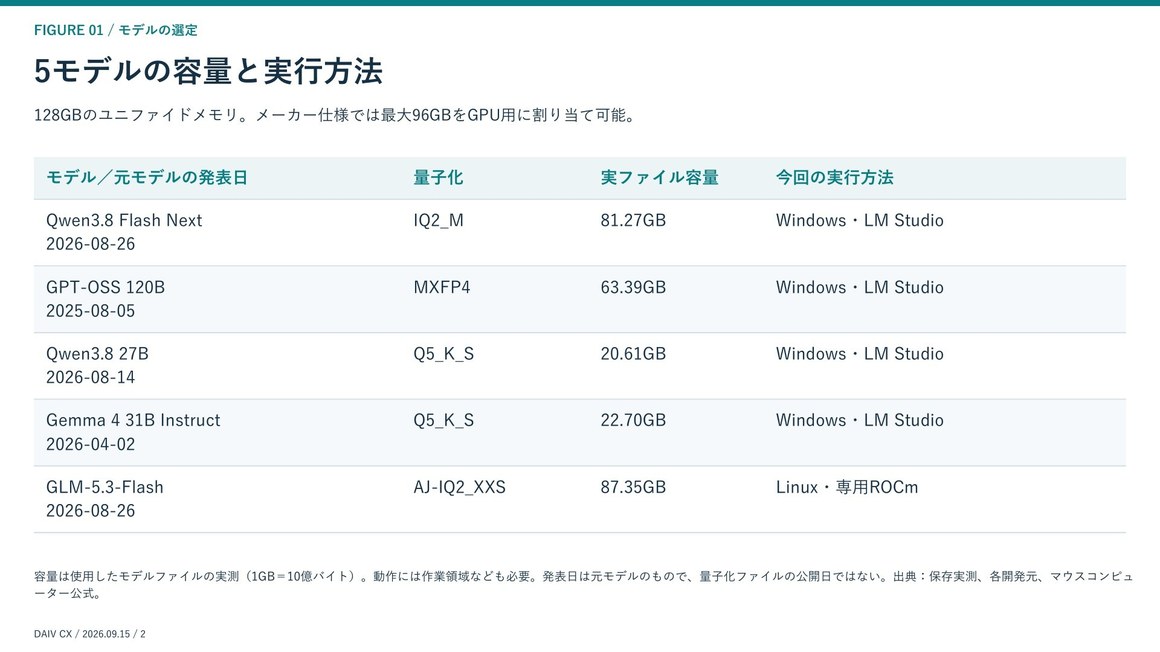Click the 'AJ-IQ2_XXS' quantization cell
This screenshot has width=1160, height=652.
pos(459,487)
